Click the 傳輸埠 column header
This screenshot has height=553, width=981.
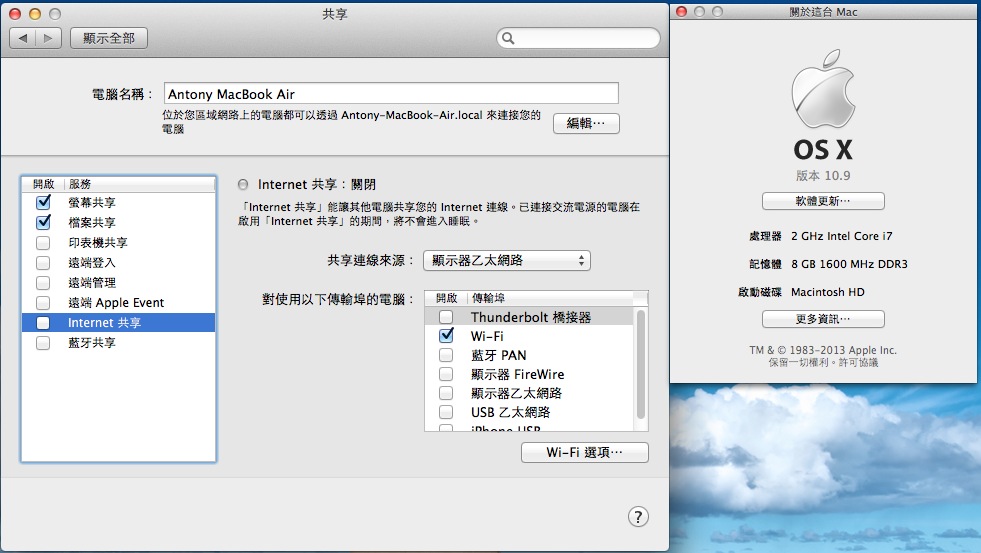[x=550, y=298]
